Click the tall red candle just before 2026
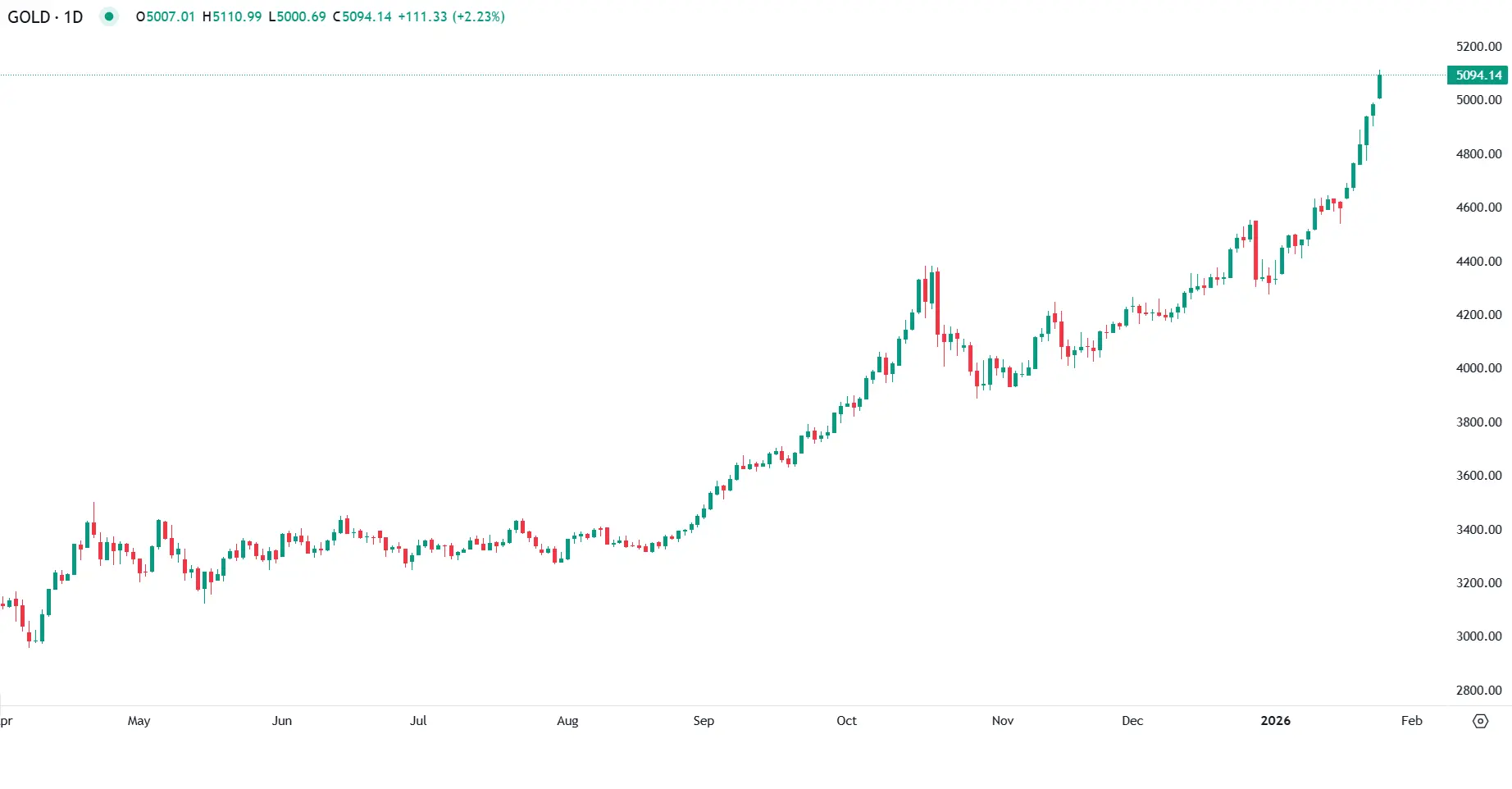The image size is (1512, 789). click(1255, 250)
